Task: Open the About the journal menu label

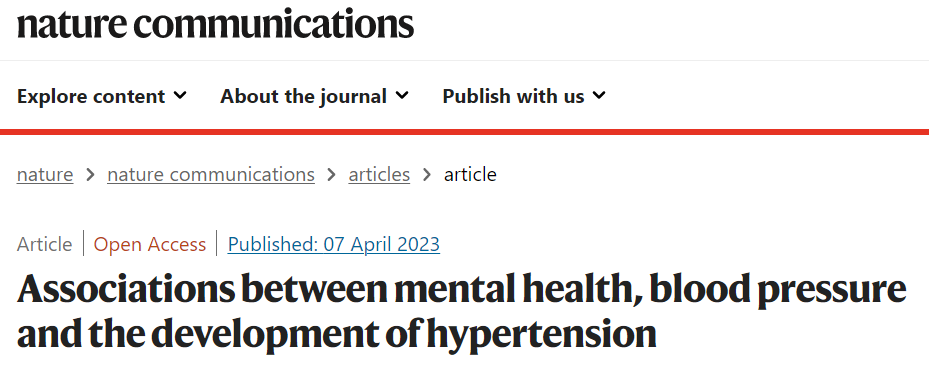Action: coord(303,96)
